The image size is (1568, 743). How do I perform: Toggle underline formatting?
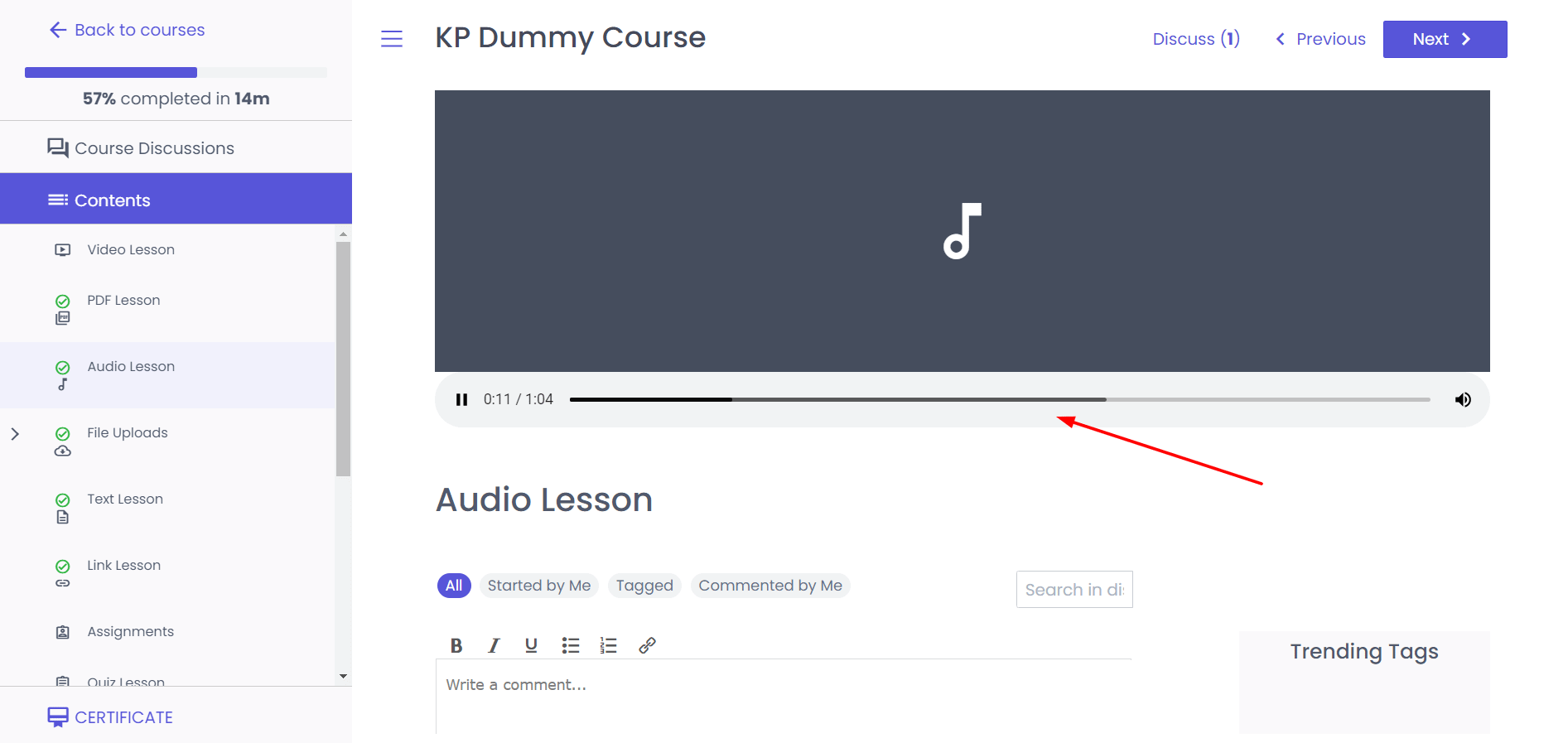pos(532,645)
